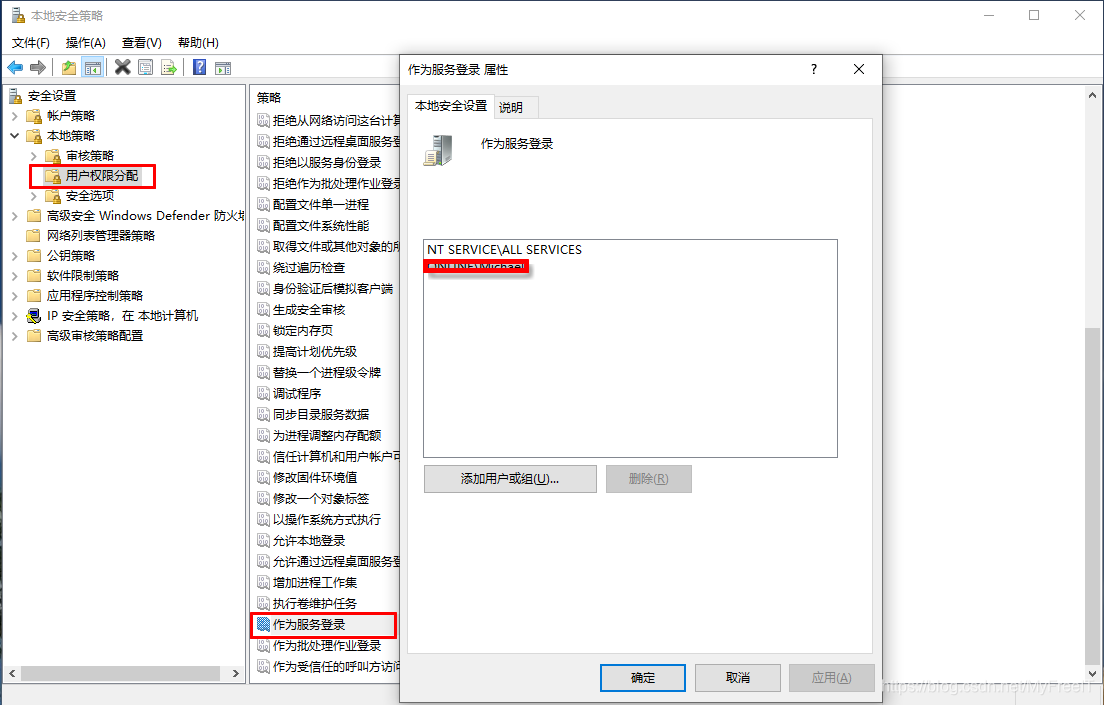Select the 用户权限分配 tree item
Image resolution: width=1104 pixels, height=705 pixels.
(x=102, y=175)
